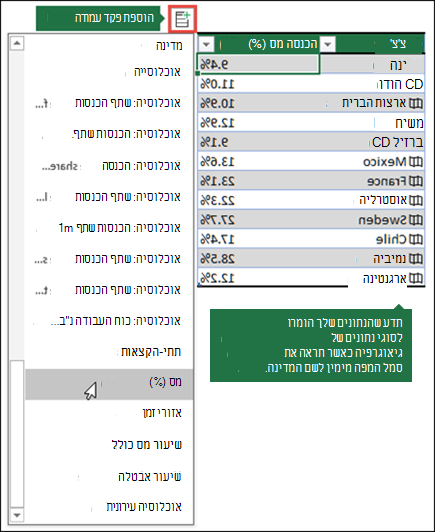435x532 pixels.
Task: Click the map icon beside Mexico
Action: point(416,162)
